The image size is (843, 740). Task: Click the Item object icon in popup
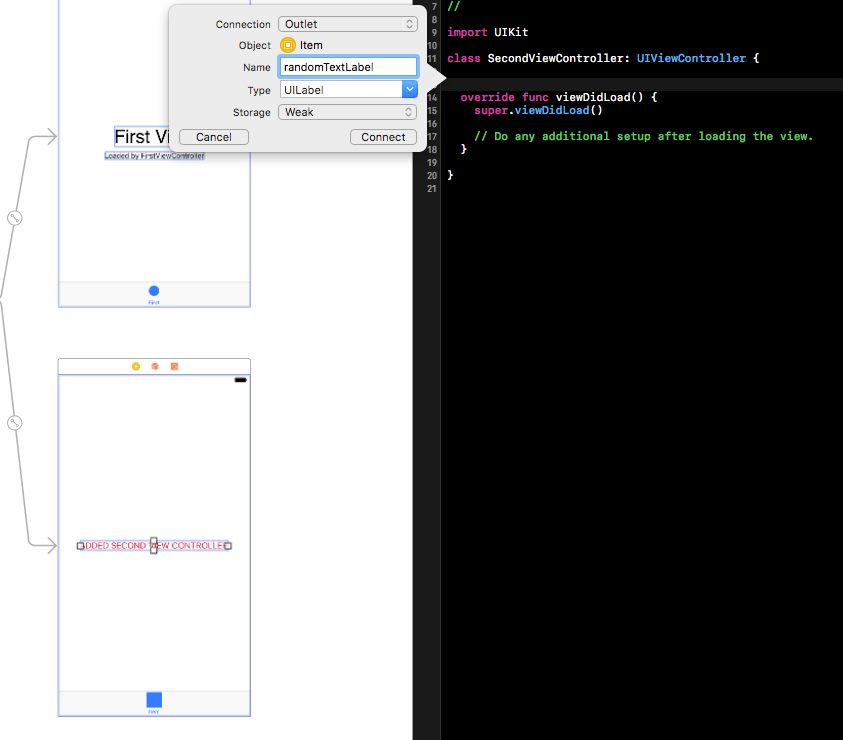pyautogui.click(x=288, y=45)
